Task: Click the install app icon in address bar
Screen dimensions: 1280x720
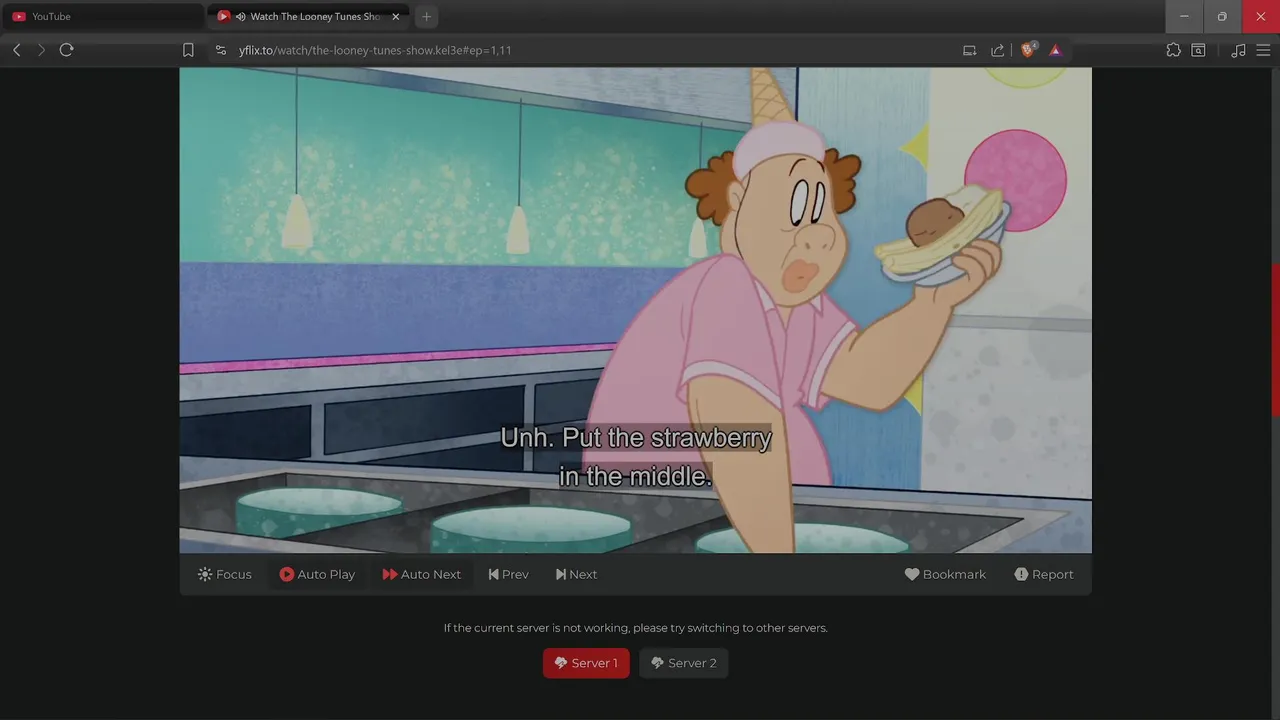Action: click(969, 50)
